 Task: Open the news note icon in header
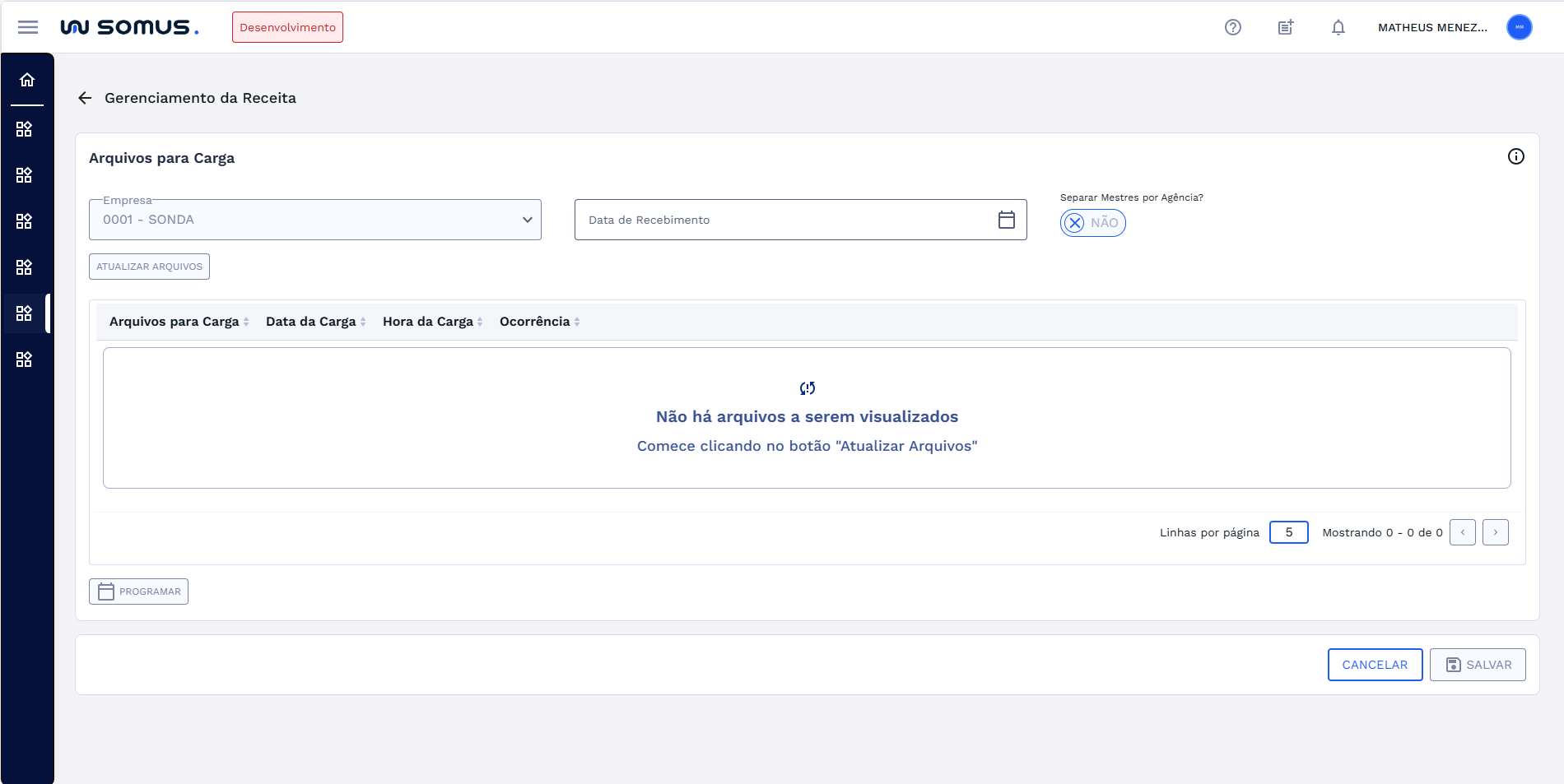point(1285,27)
